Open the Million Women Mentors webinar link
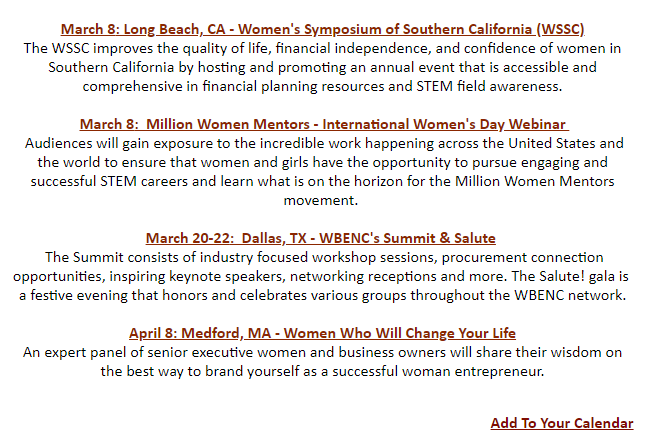Viewport: 671px width, 442px height. point(322,124)
